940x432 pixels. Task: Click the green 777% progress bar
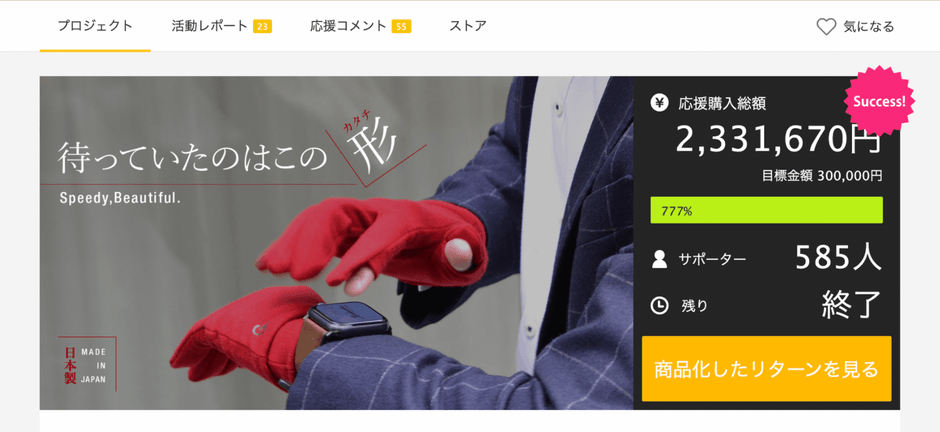766,210
